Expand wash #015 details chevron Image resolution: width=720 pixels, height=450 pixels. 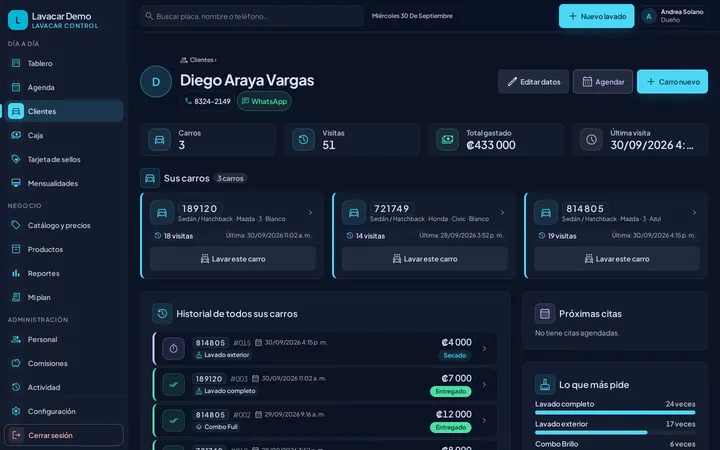pos(484,349)
